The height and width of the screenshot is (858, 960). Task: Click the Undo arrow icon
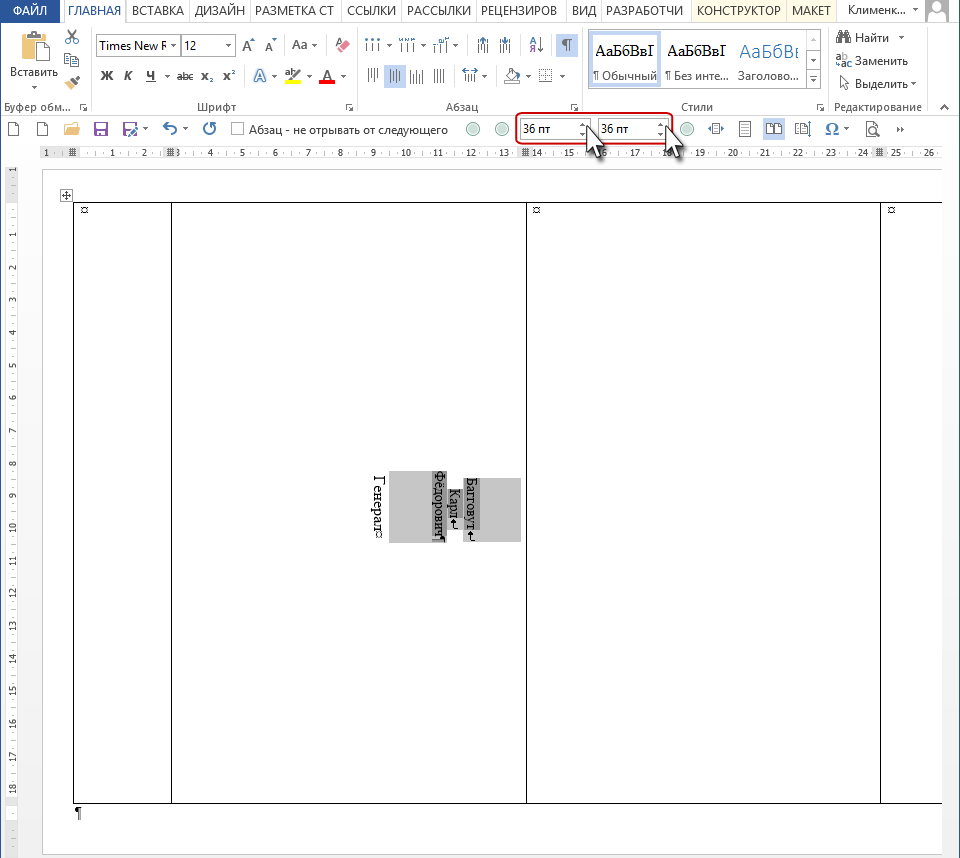[170, 129]
